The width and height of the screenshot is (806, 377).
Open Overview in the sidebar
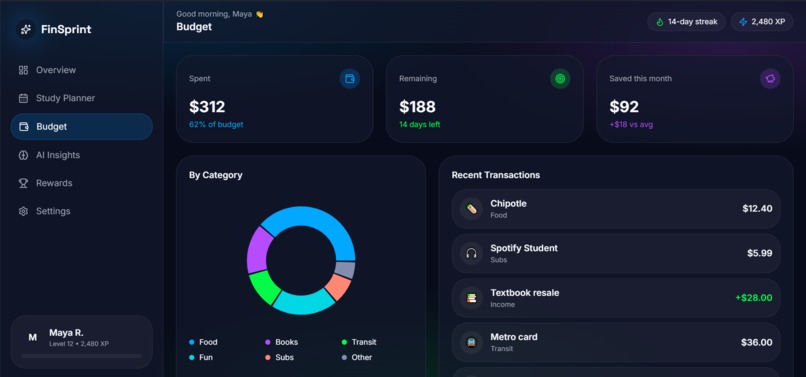click(81, 70)
